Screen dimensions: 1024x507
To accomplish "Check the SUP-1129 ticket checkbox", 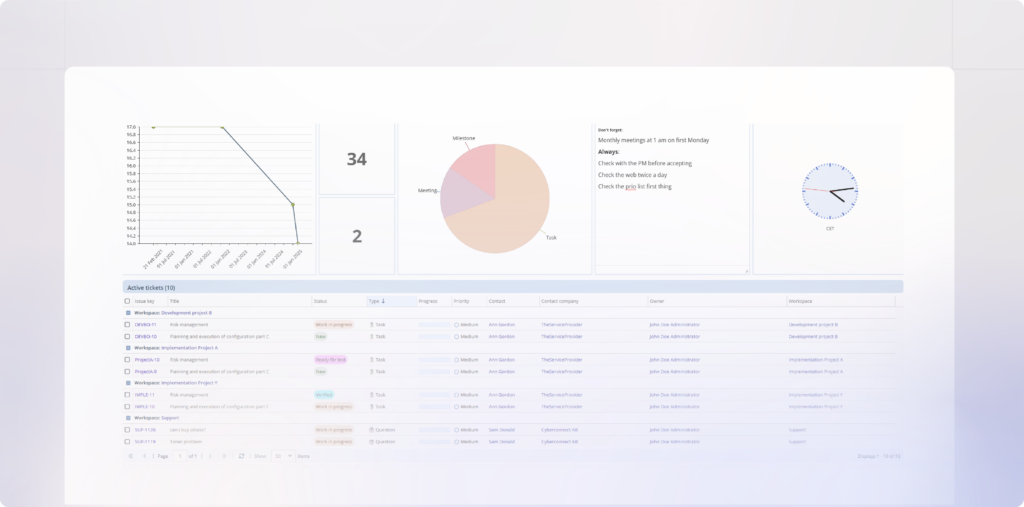I will [x=127, y=430].
